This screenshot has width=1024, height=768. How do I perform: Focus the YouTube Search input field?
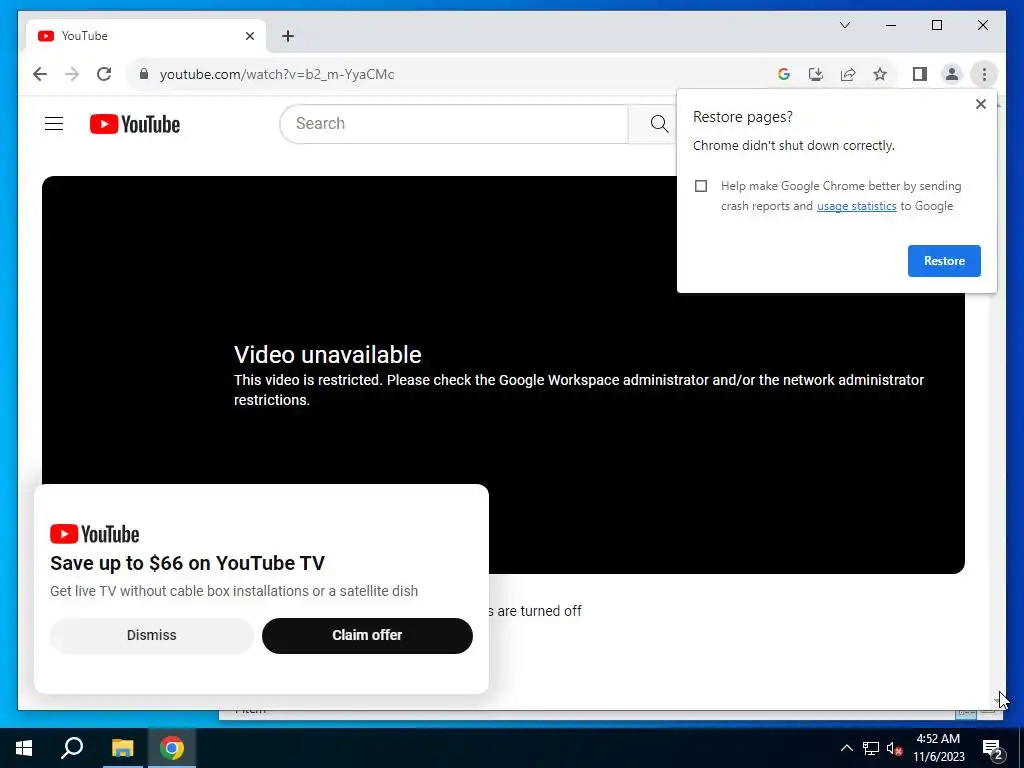[x=454, y=123]
